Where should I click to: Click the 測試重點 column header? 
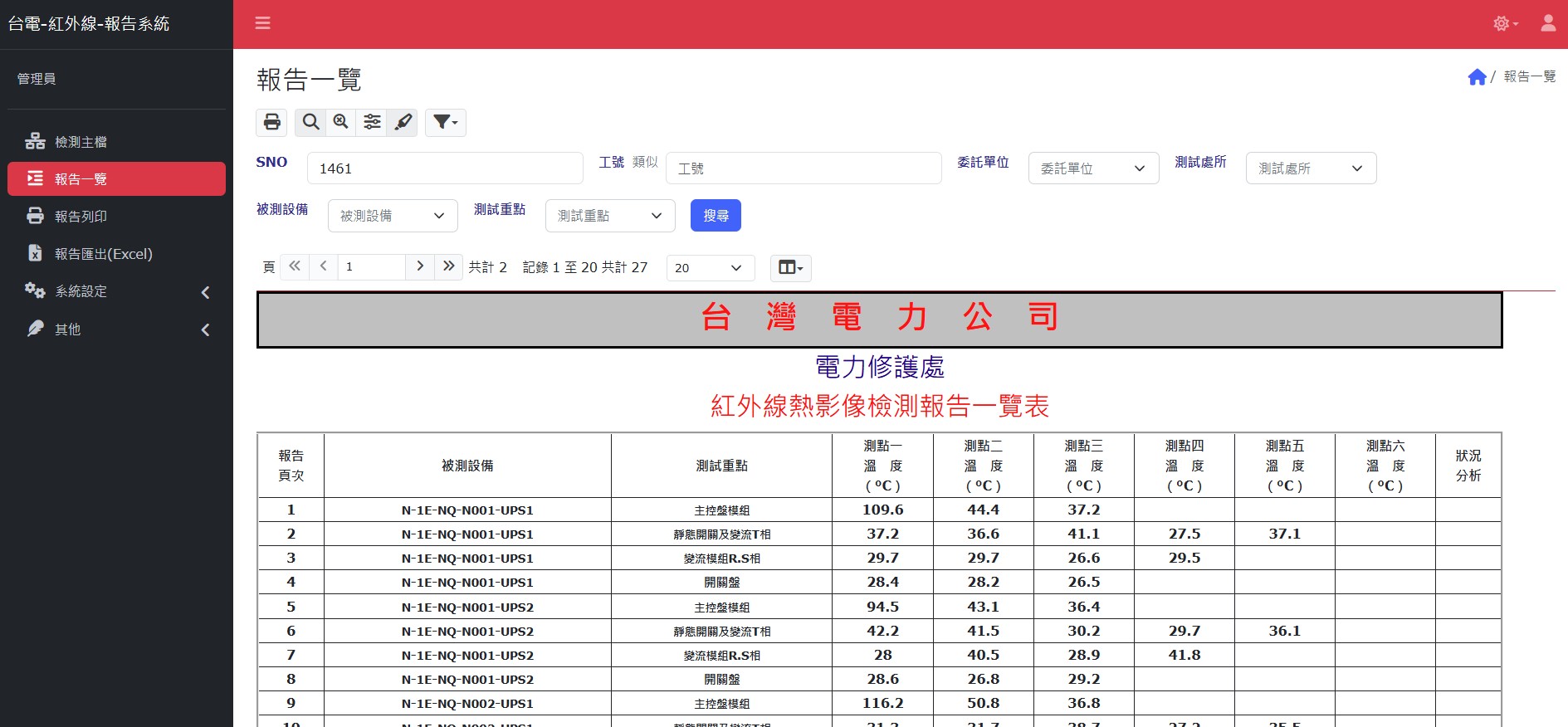(x=721, y=466)
